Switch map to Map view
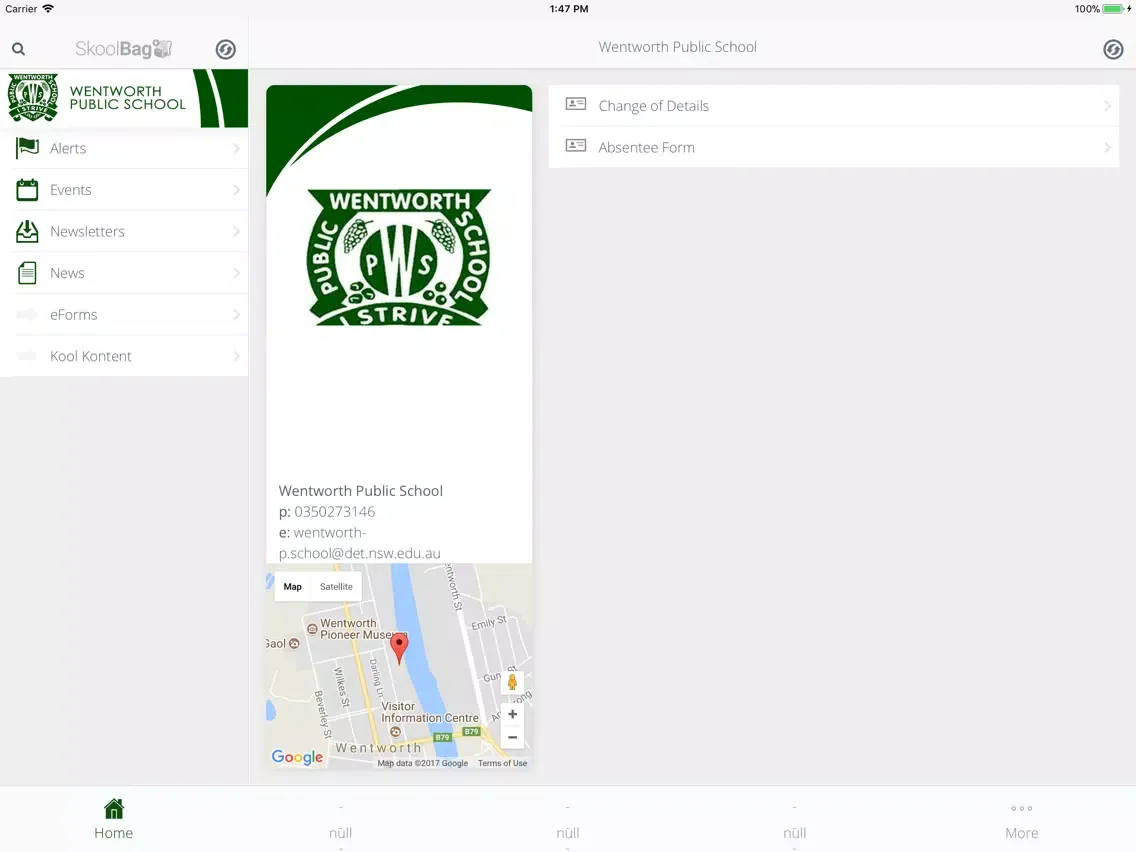The height and width of the screenshot is (852, 1136). (x=293, y=587)
